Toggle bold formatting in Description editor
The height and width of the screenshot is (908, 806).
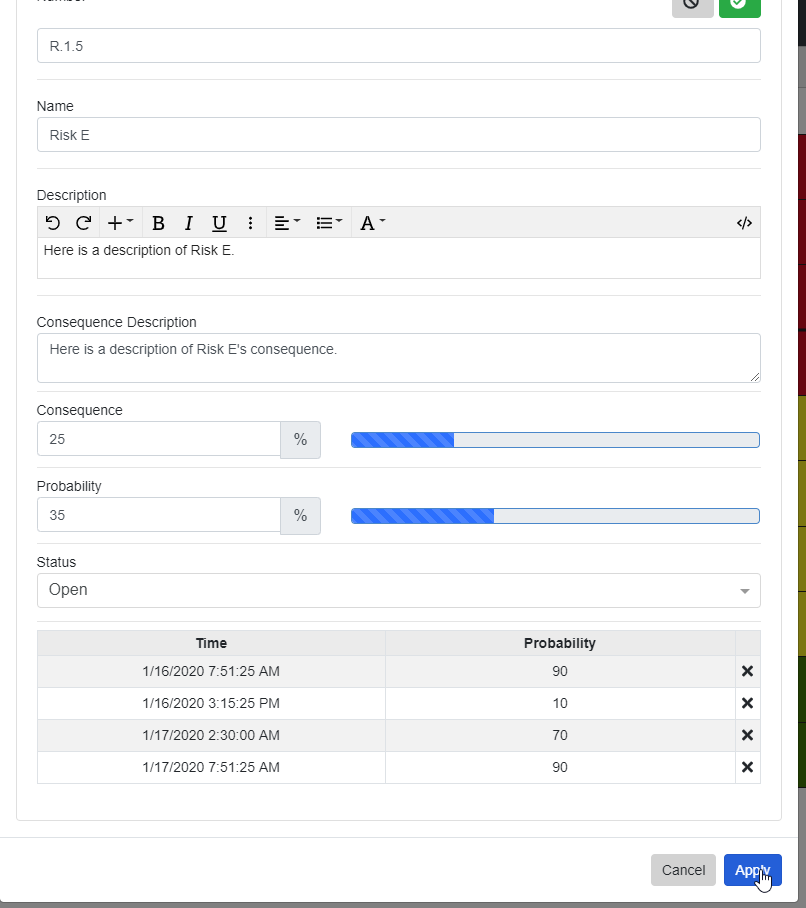coord(158,223)
